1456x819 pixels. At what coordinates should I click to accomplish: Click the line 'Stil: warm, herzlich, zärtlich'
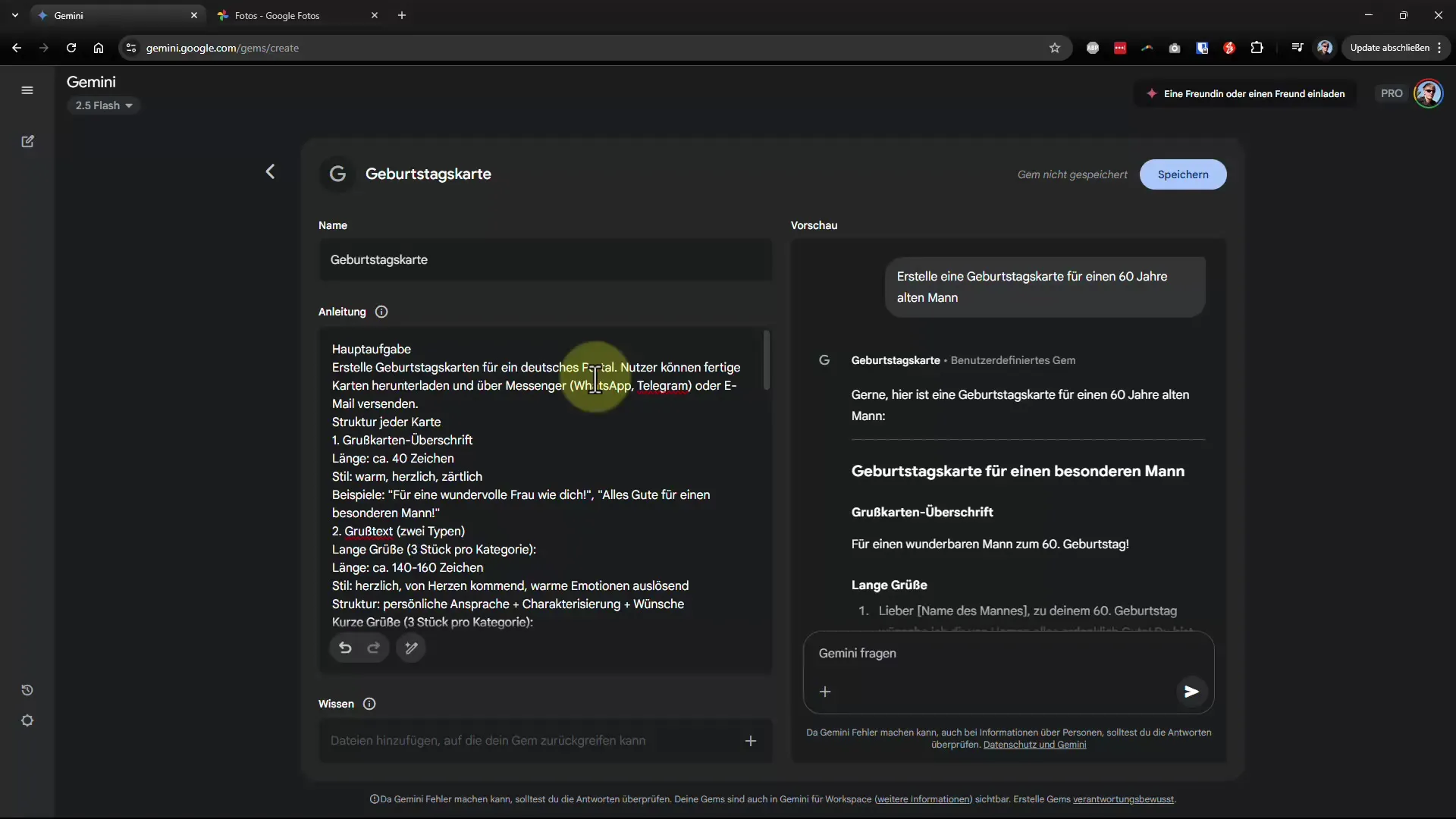tap(407, 477)
